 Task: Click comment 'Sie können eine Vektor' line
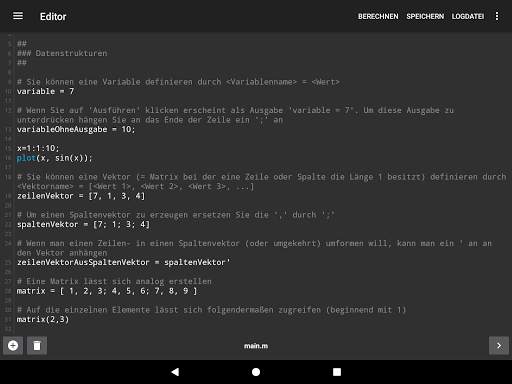pos(262,182)
